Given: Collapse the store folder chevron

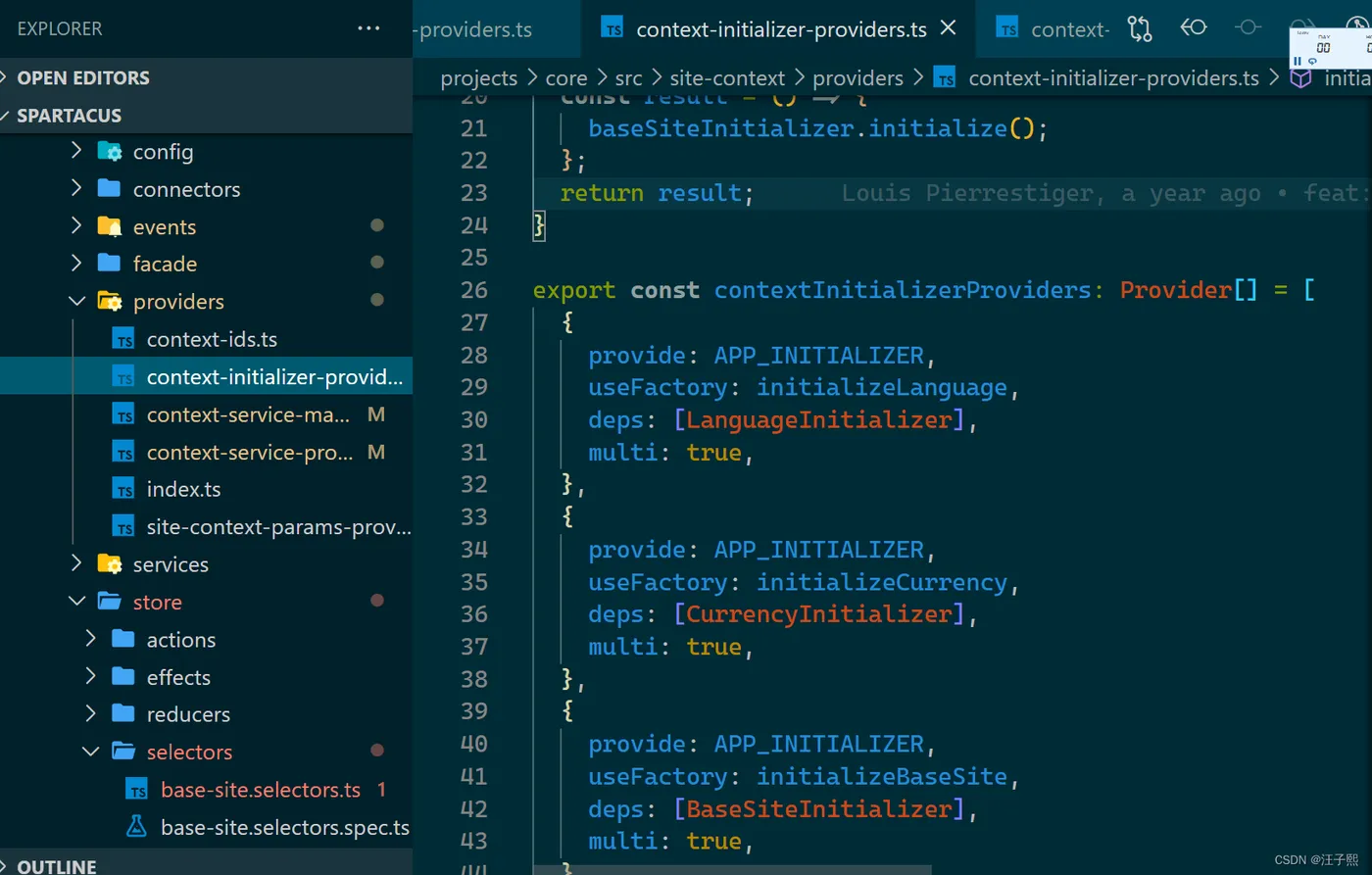Looking at the screenshot, I should click(77, 602).
